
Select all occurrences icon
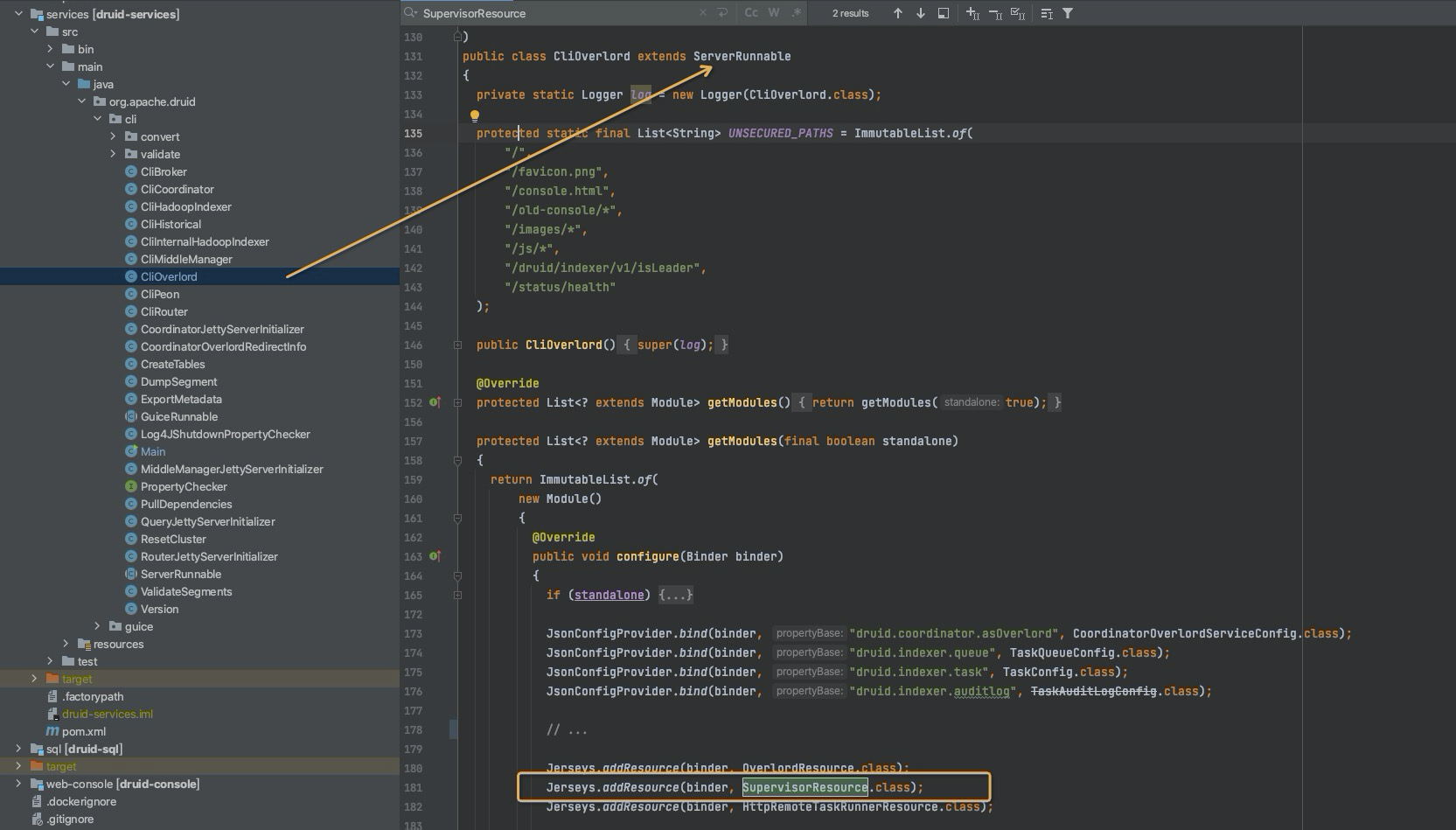[x=1018, y=13]
